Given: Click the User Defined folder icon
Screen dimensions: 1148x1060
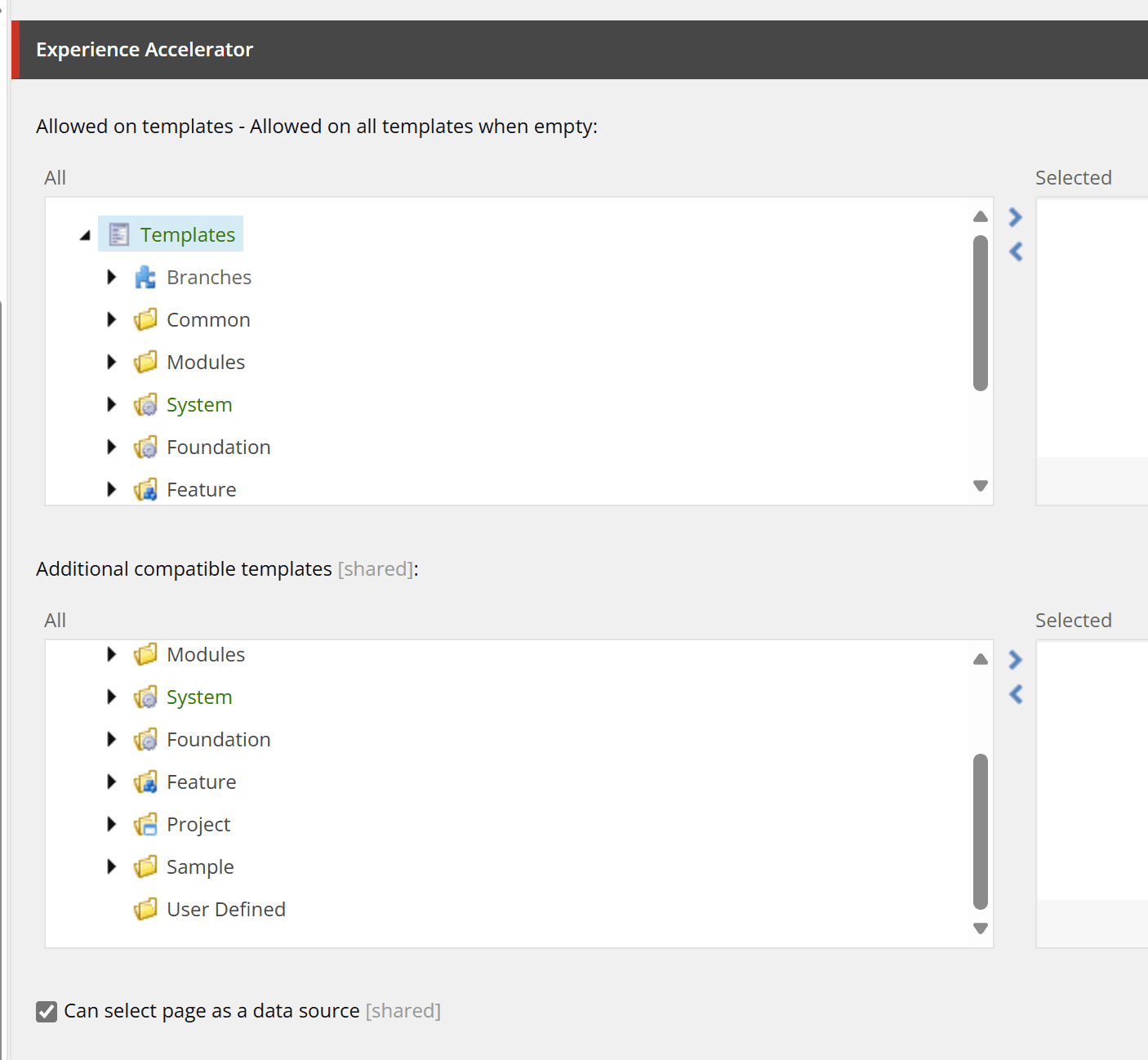Looking at the screenshot, I should (145, 909).
